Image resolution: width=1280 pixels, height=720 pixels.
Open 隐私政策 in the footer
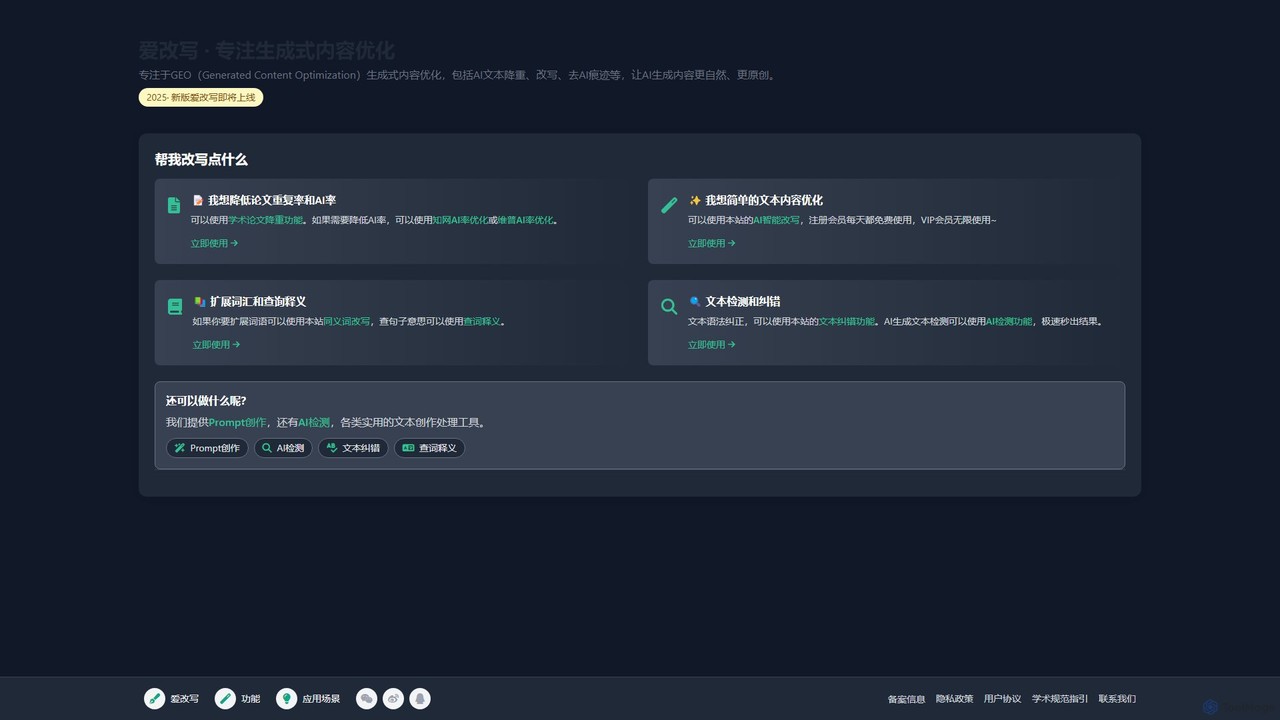tap(954, 699)
